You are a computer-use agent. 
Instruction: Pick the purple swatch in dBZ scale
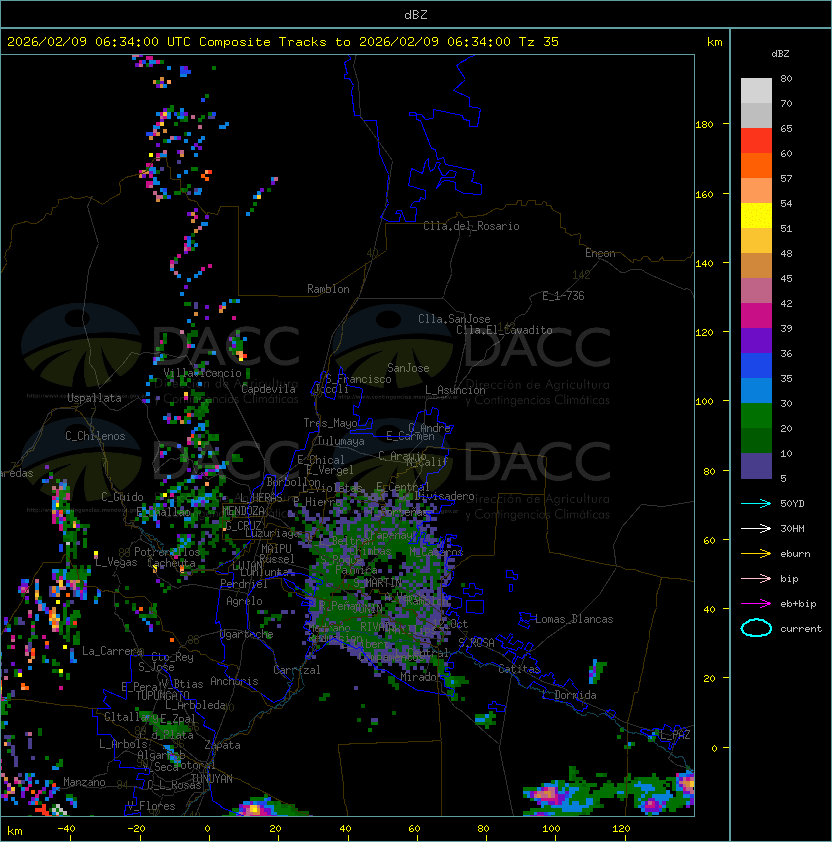[x=756, y=340]
